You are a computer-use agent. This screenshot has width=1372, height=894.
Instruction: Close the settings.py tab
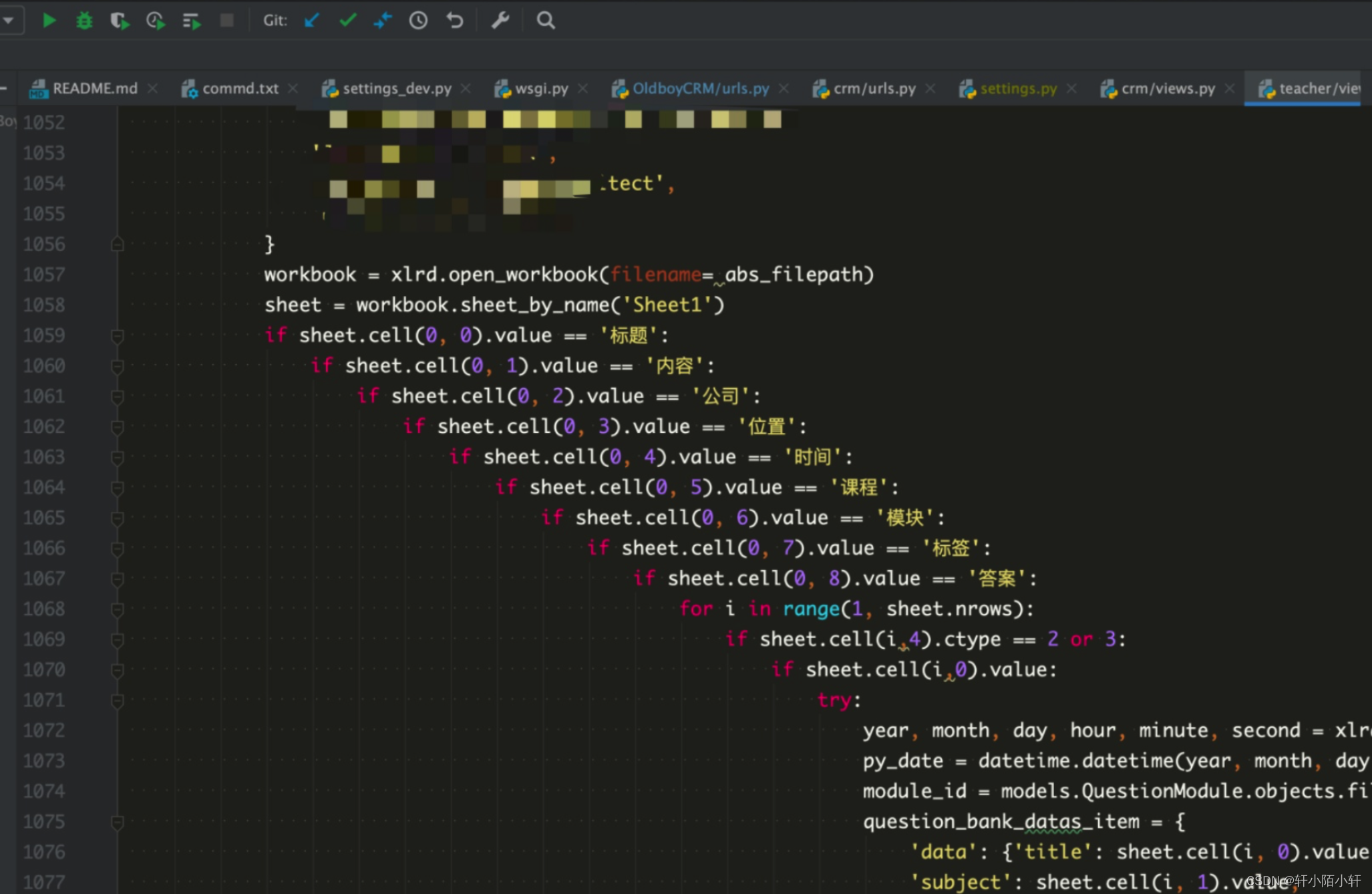[1071, 88]
